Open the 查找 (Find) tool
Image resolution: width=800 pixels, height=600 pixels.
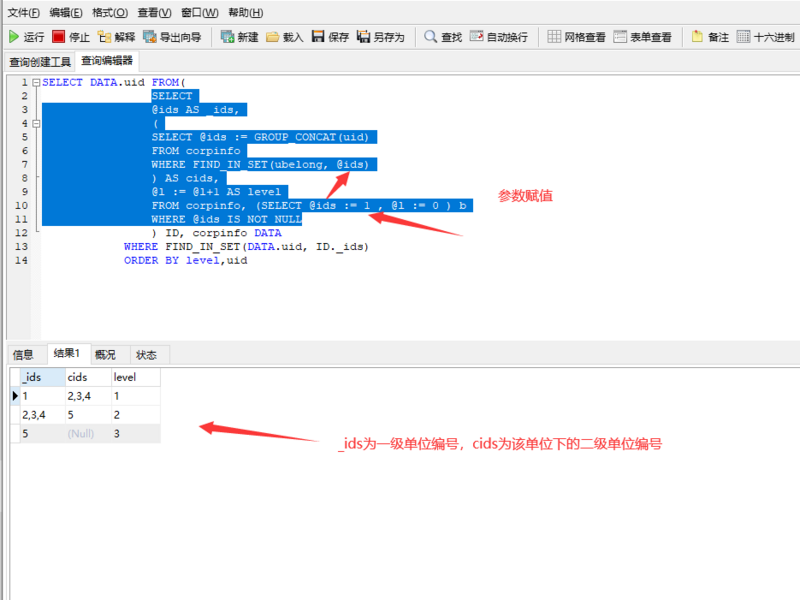click(443, 36)
